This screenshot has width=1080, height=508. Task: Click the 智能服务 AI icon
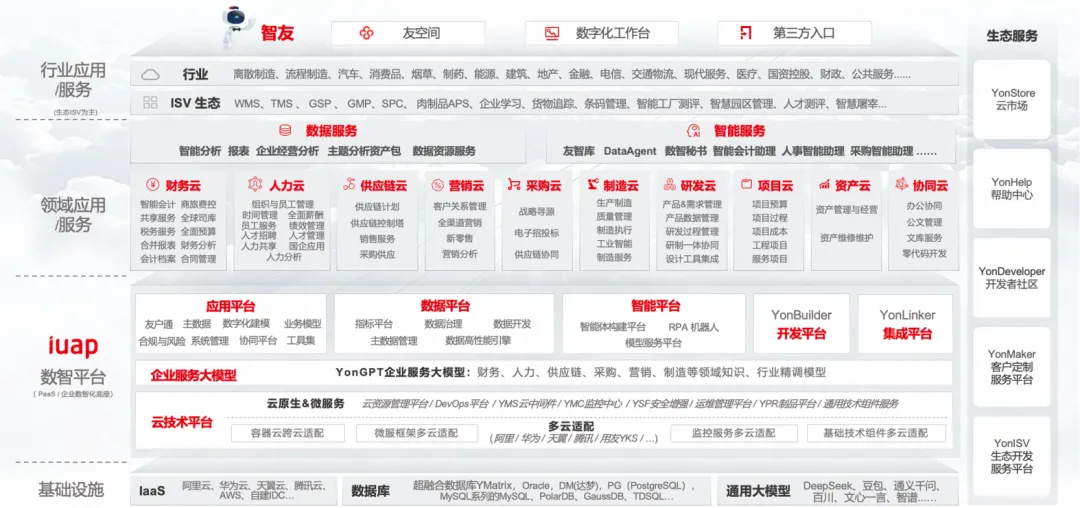(694, 131)
